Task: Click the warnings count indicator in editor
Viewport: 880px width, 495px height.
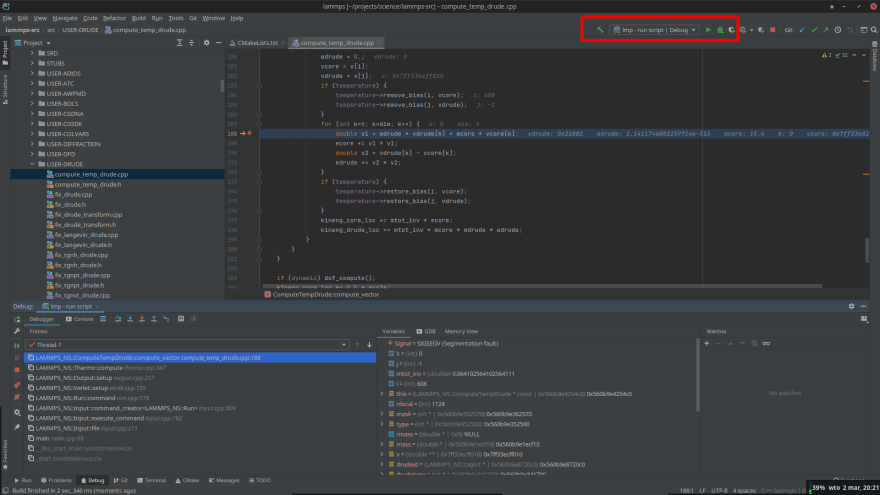Action: (x=827, y=55)
